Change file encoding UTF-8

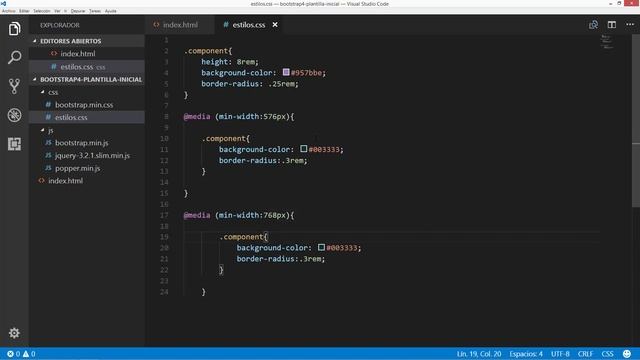point(560,354)
